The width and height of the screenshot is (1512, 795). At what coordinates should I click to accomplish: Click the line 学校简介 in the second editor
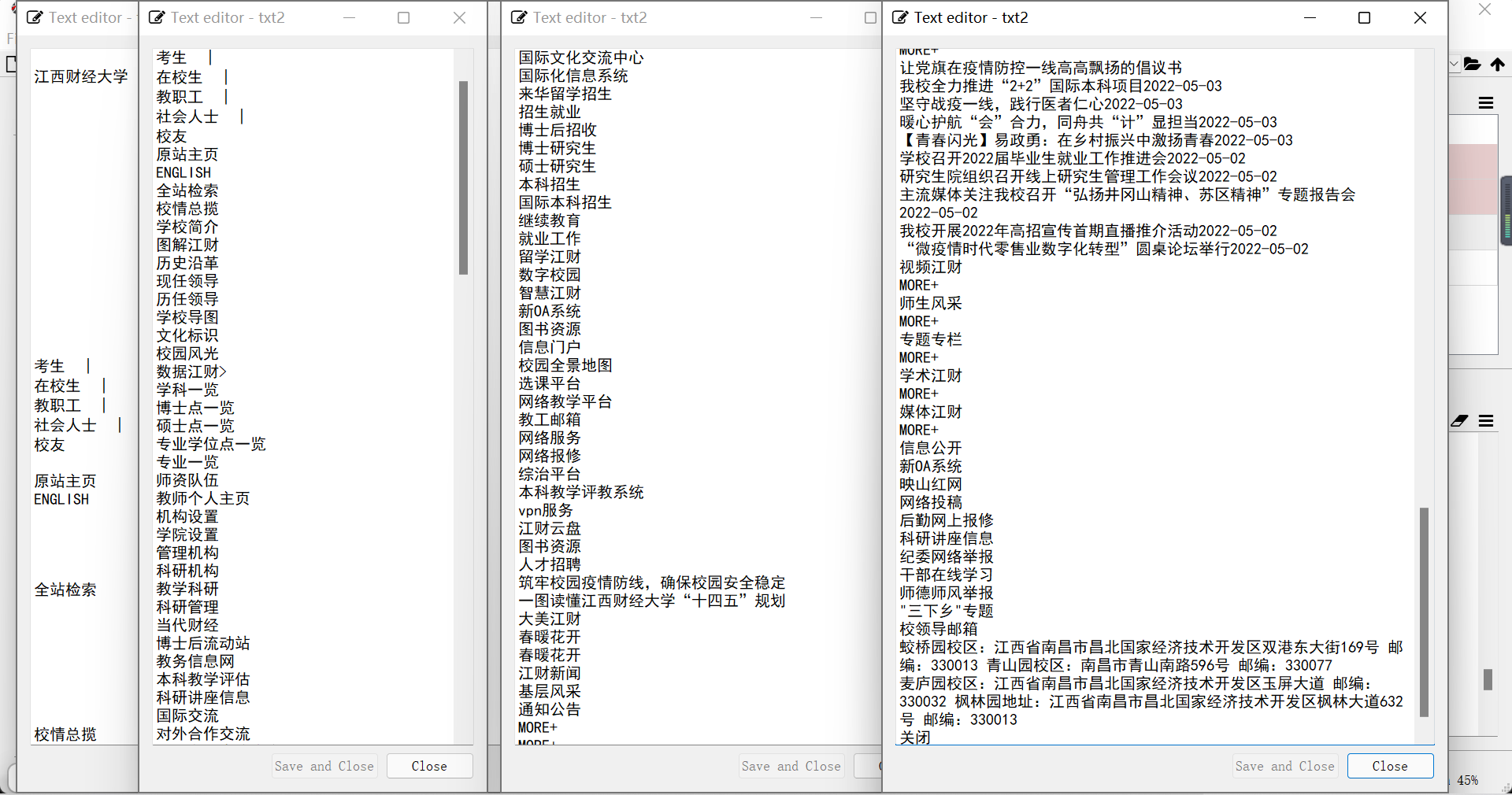[x=187, y=227]
